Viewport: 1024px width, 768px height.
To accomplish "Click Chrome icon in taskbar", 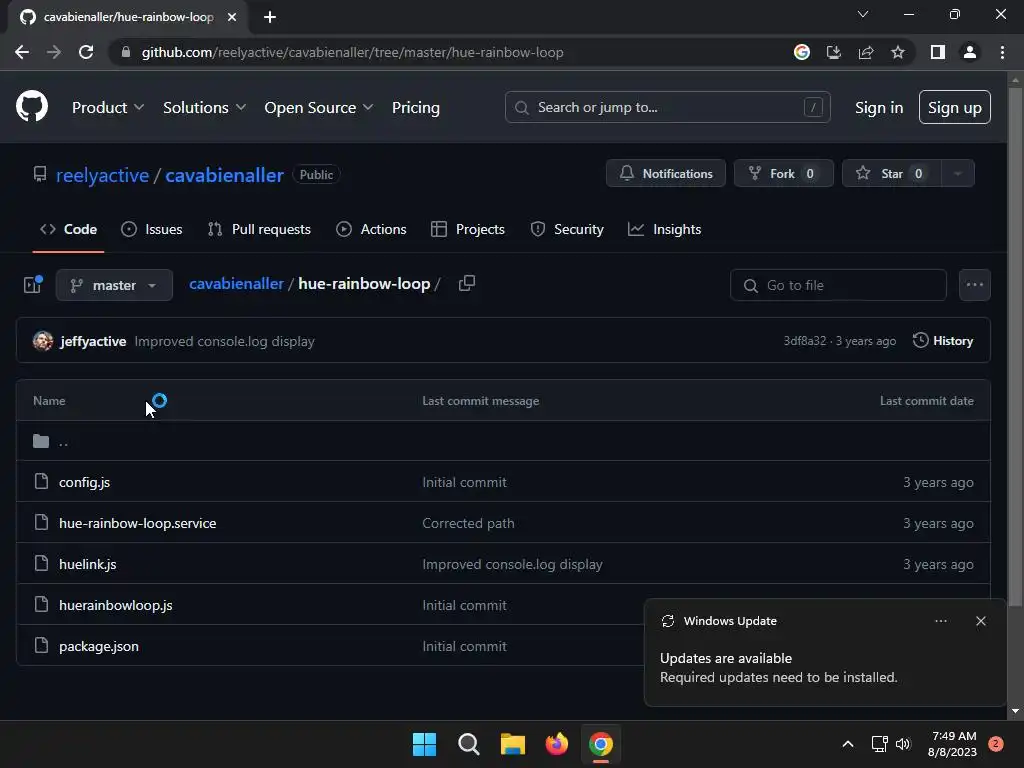I will point(601,744).
